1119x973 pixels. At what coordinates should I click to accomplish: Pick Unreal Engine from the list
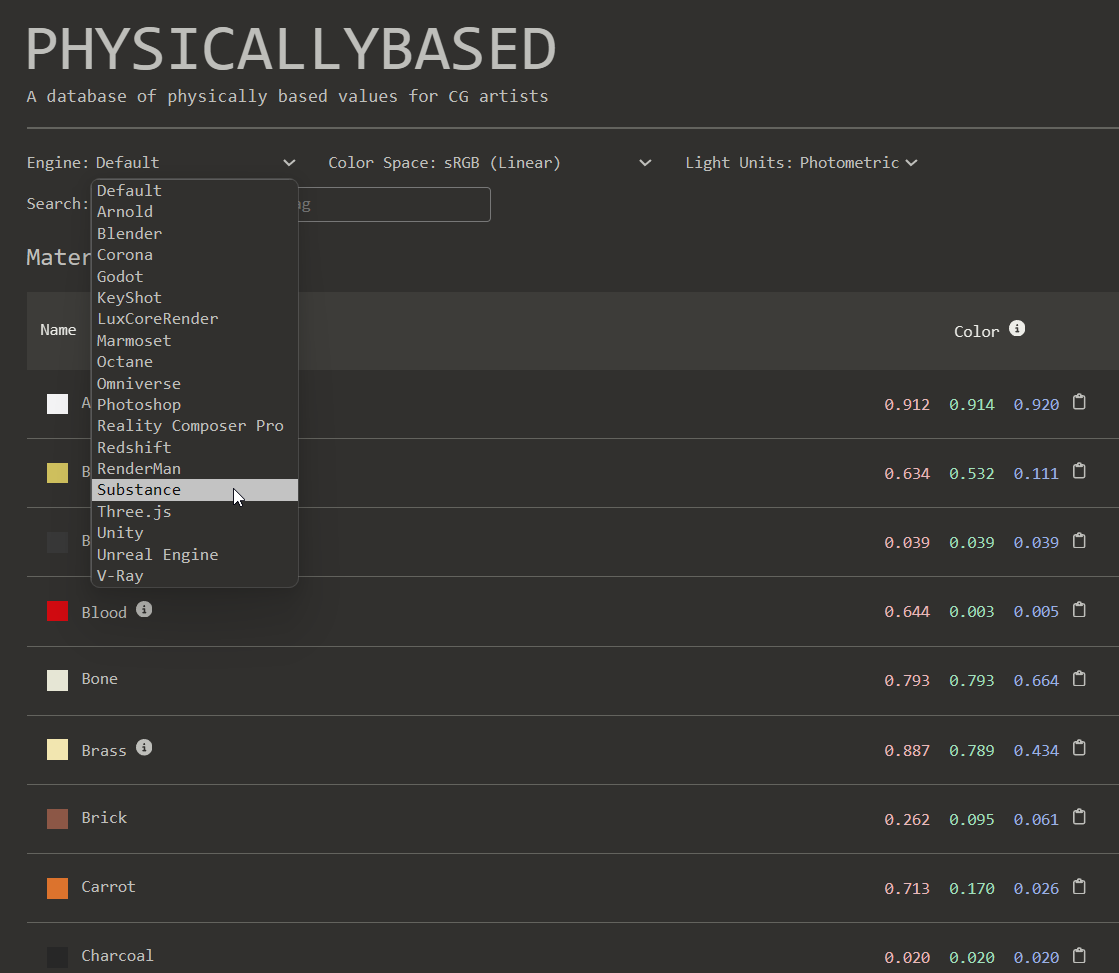tap(195, 555)
